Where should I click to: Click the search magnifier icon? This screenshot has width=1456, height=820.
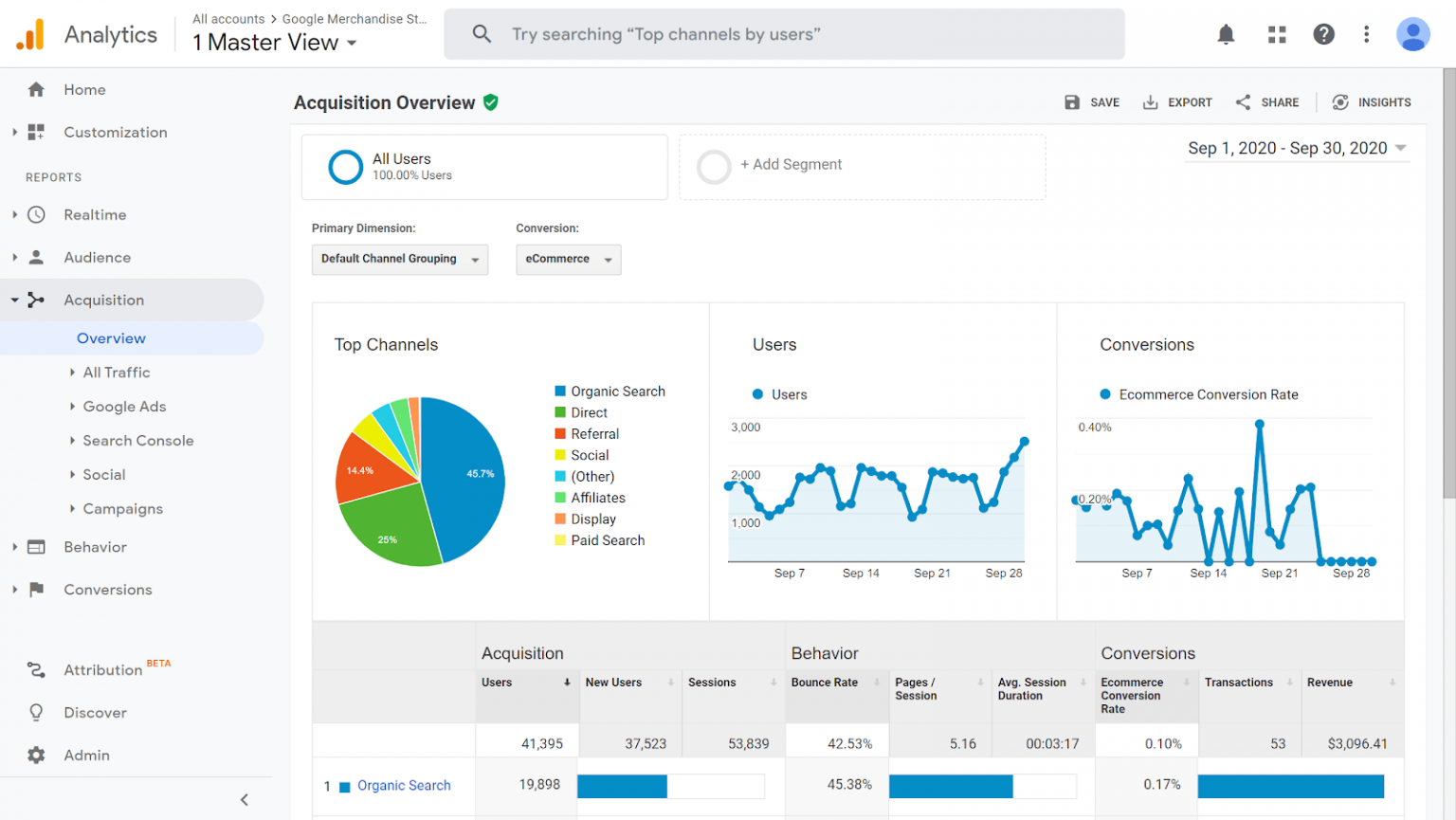[482, 34]
